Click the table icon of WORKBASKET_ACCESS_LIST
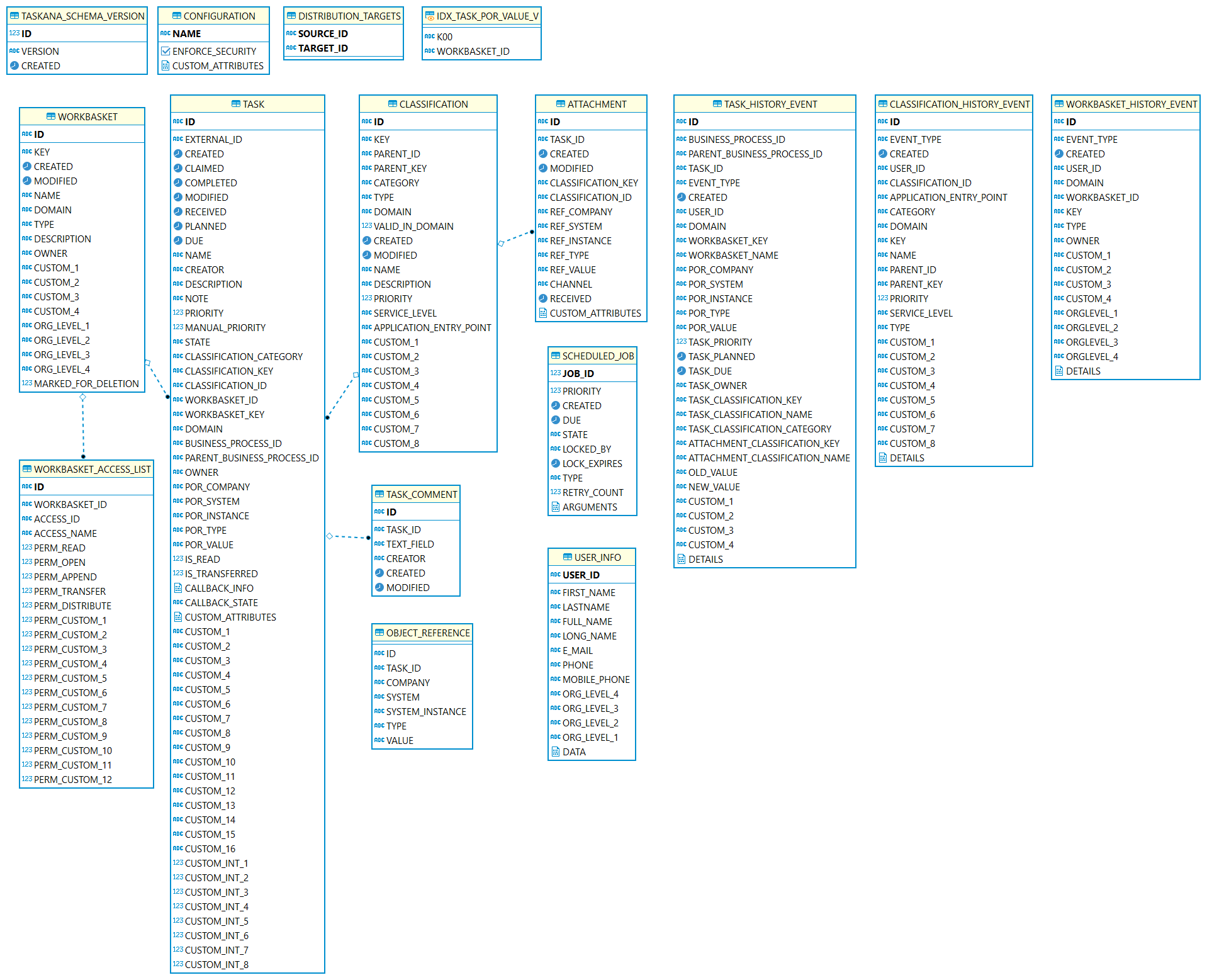This screenshot has height=980, width=1207. coord(27,469)
